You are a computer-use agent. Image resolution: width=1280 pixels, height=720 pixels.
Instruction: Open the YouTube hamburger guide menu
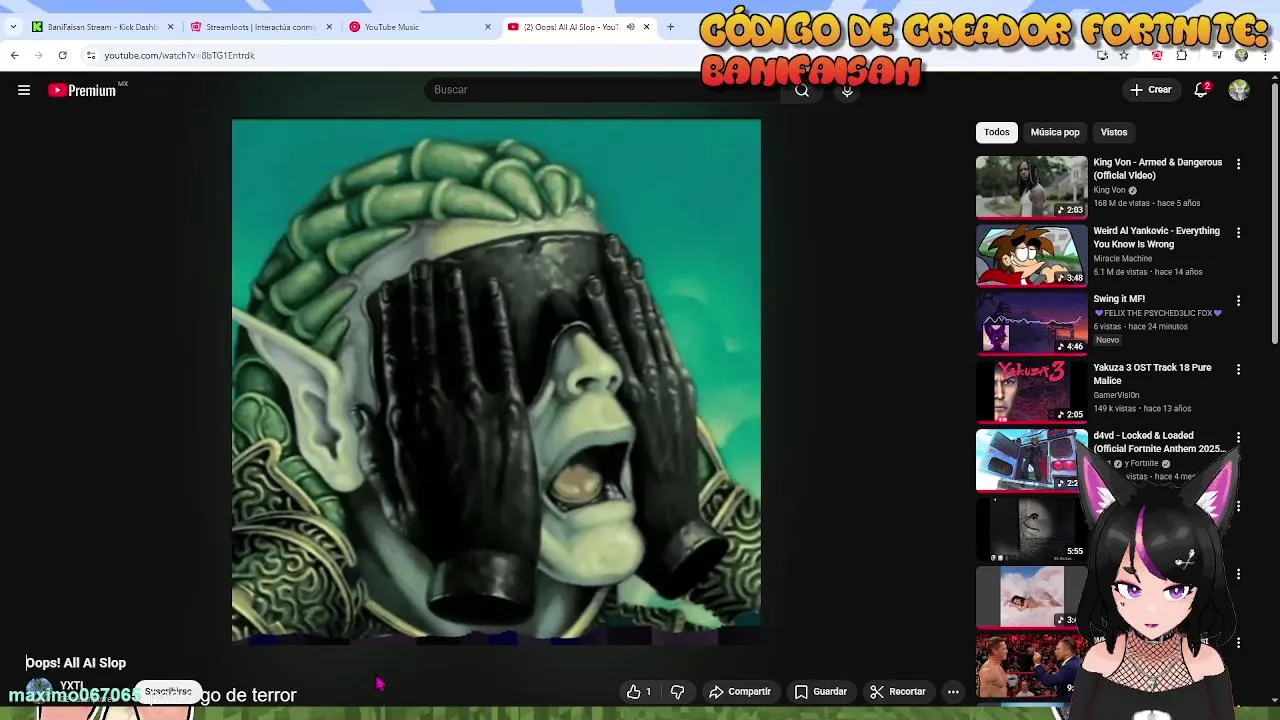(x=24, y=90)
